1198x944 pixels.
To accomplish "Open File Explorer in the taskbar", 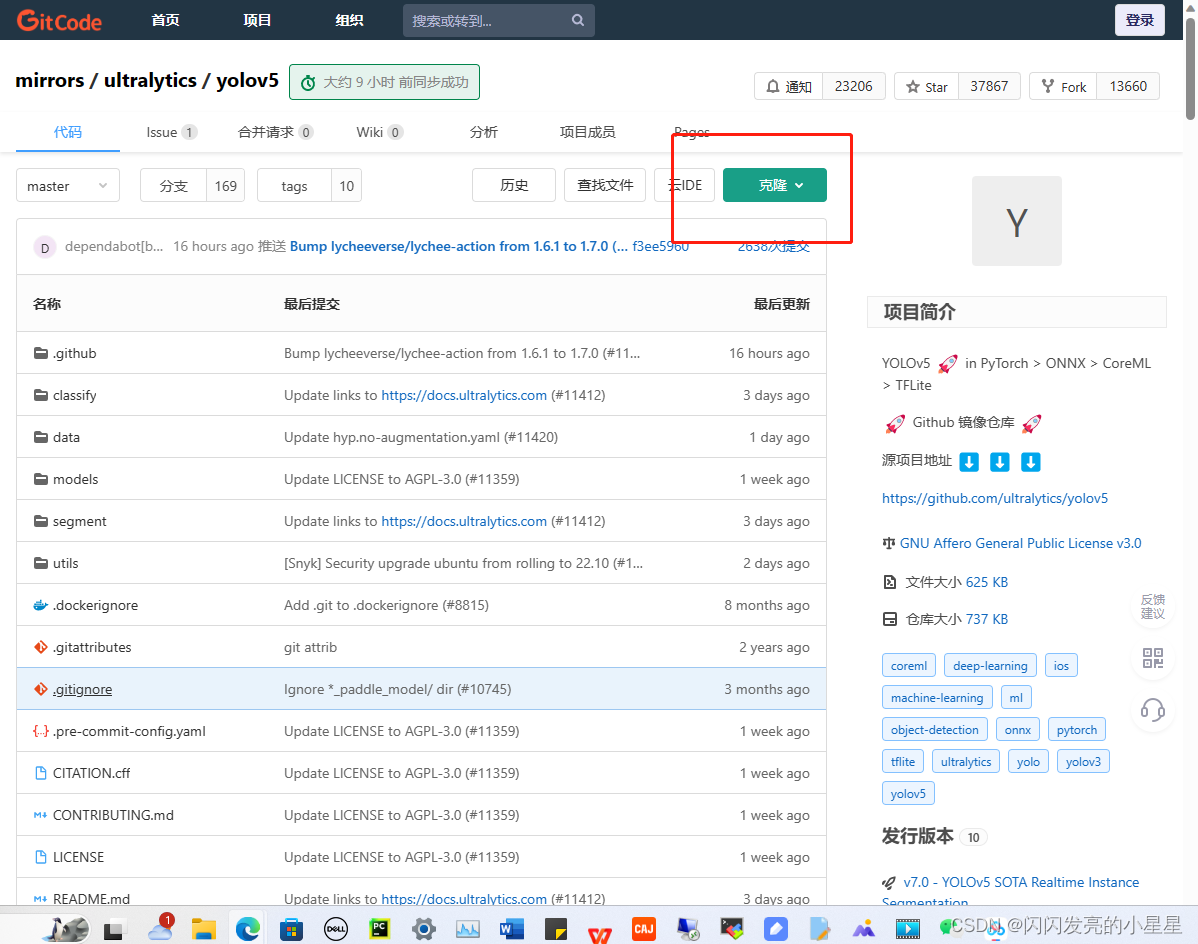I will pos(204,929).
